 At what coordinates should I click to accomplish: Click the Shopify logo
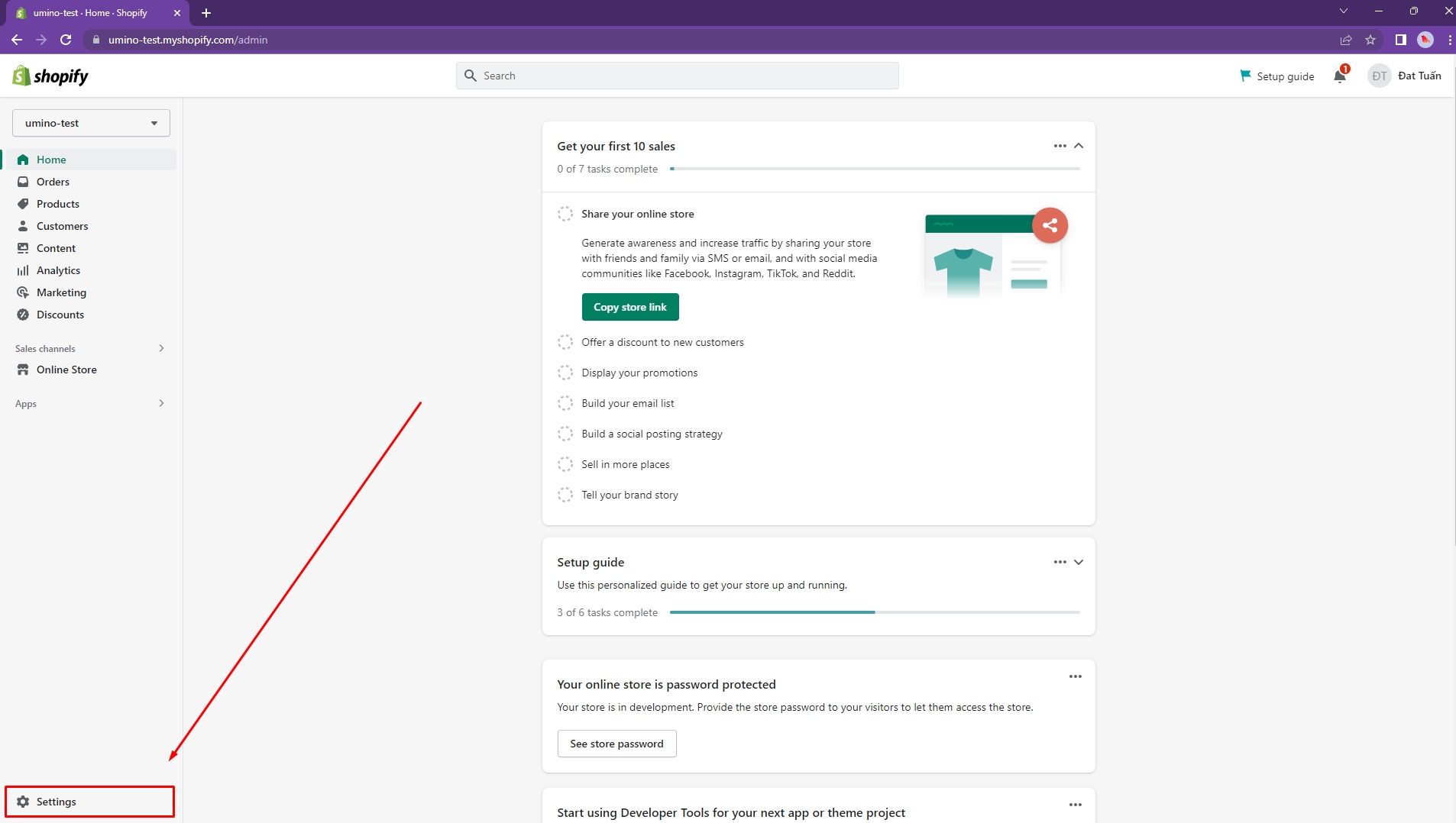[x=50, y=76]
